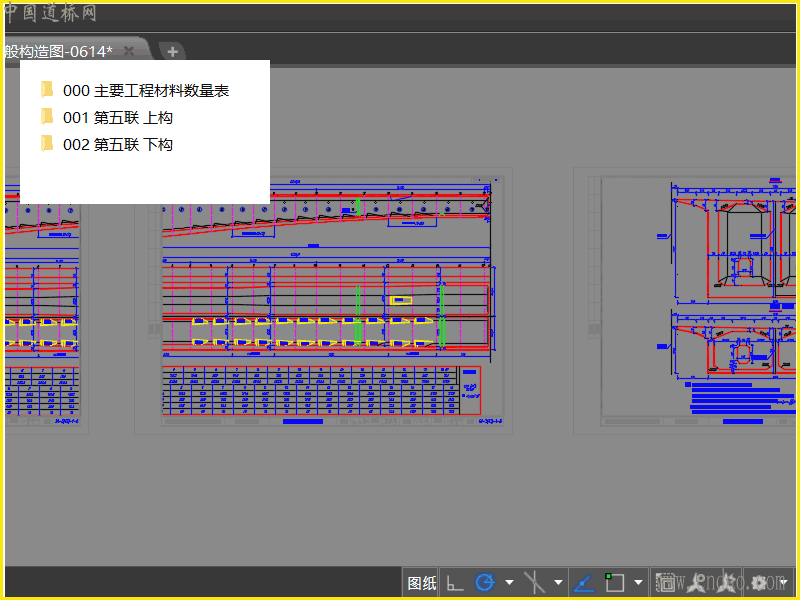Click the 图纸 paper space status button
Image resolution: width=800 pixels, height=600 pixels.
tap(421, 583)
